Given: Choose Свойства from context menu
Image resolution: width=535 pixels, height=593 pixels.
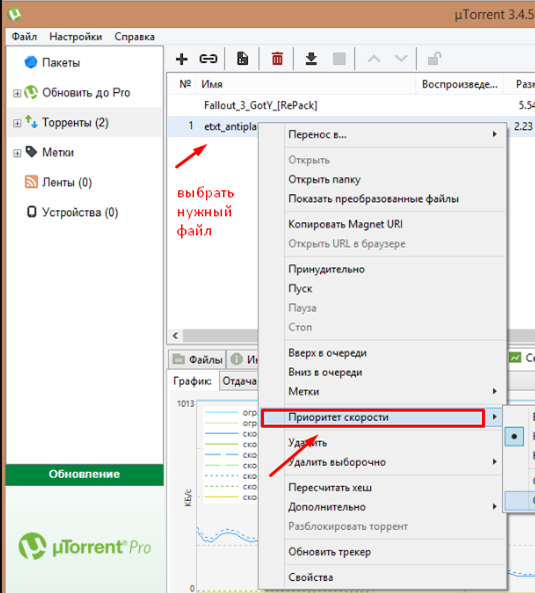Looking at the screenshot, I should click(x=383, y=577).
